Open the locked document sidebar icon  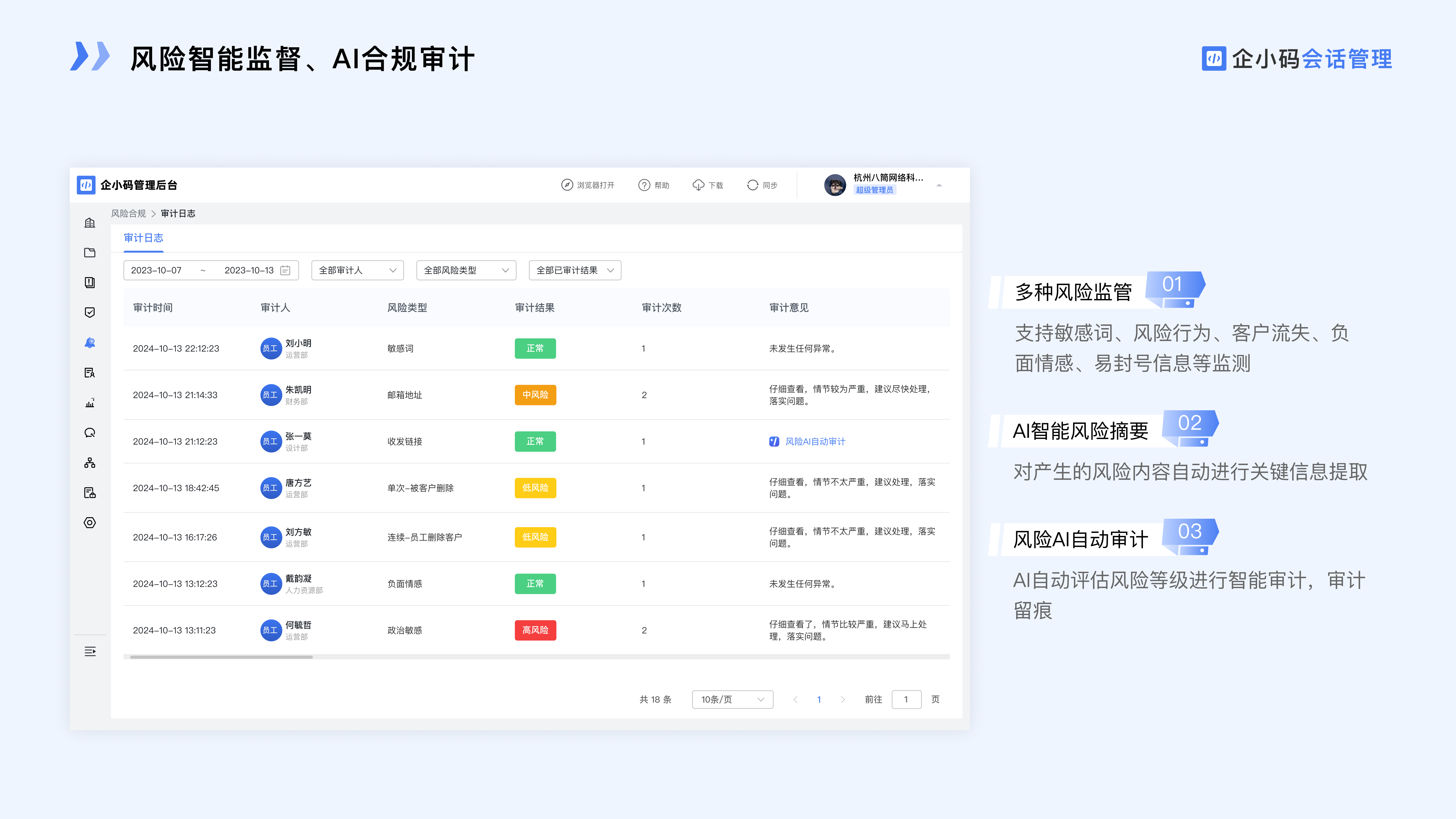click(90, 493)
